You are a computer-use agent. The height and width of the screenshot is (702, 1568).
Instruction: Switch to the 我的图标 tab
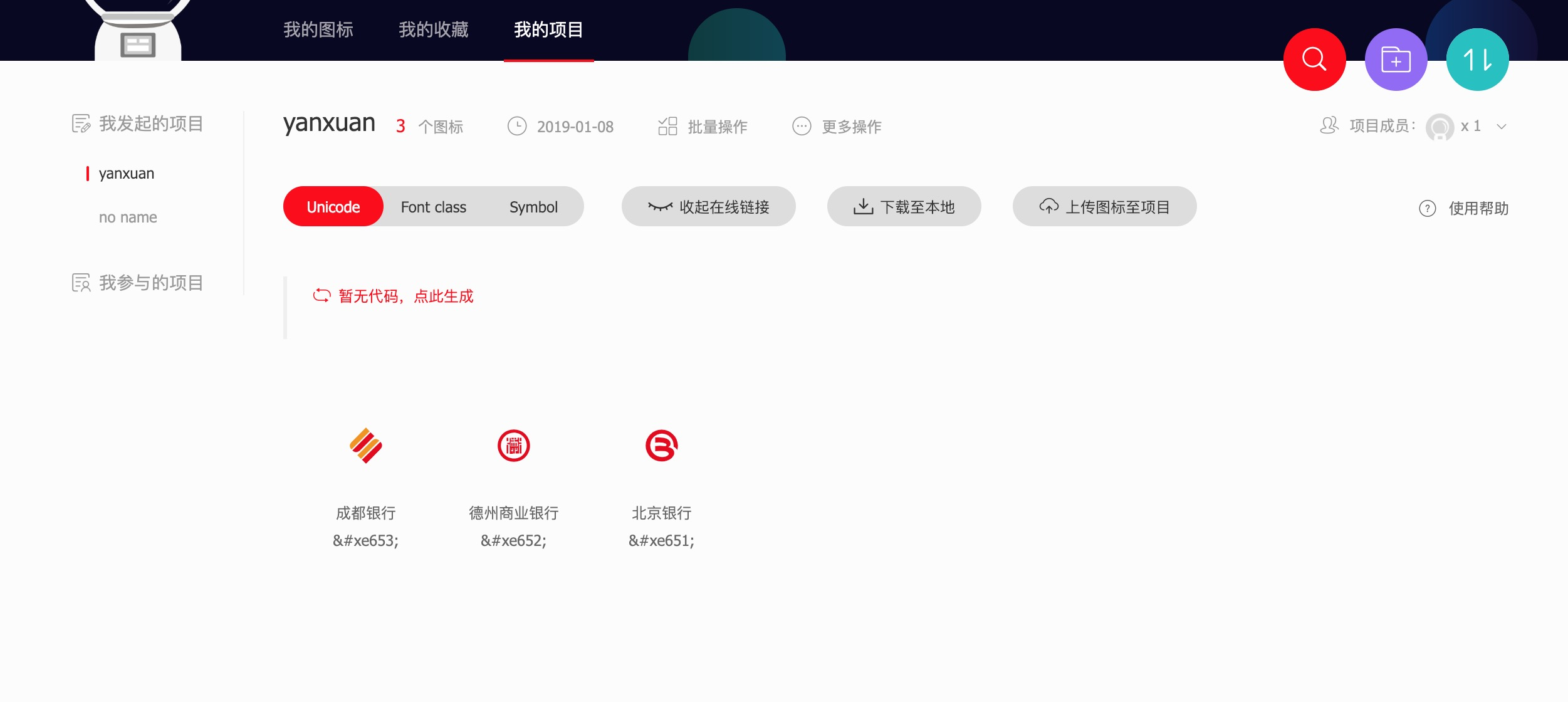click(320, 29)
